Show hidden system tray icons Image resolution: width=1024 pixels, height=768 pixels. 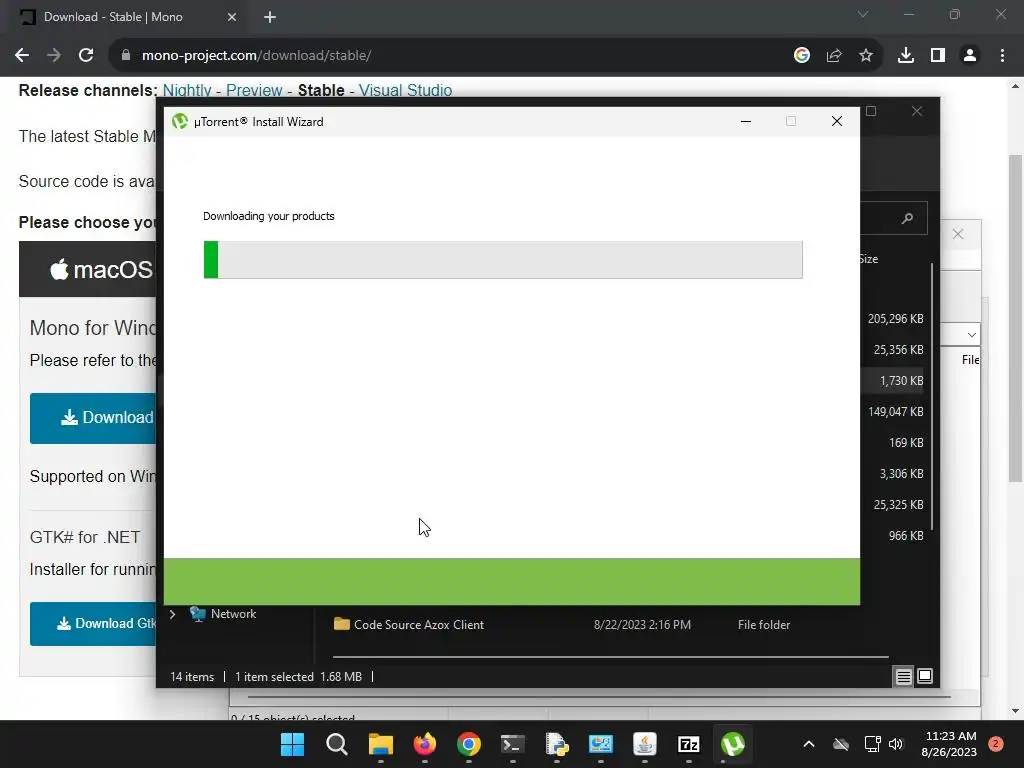pyautogui.click(x=808, y=744)
